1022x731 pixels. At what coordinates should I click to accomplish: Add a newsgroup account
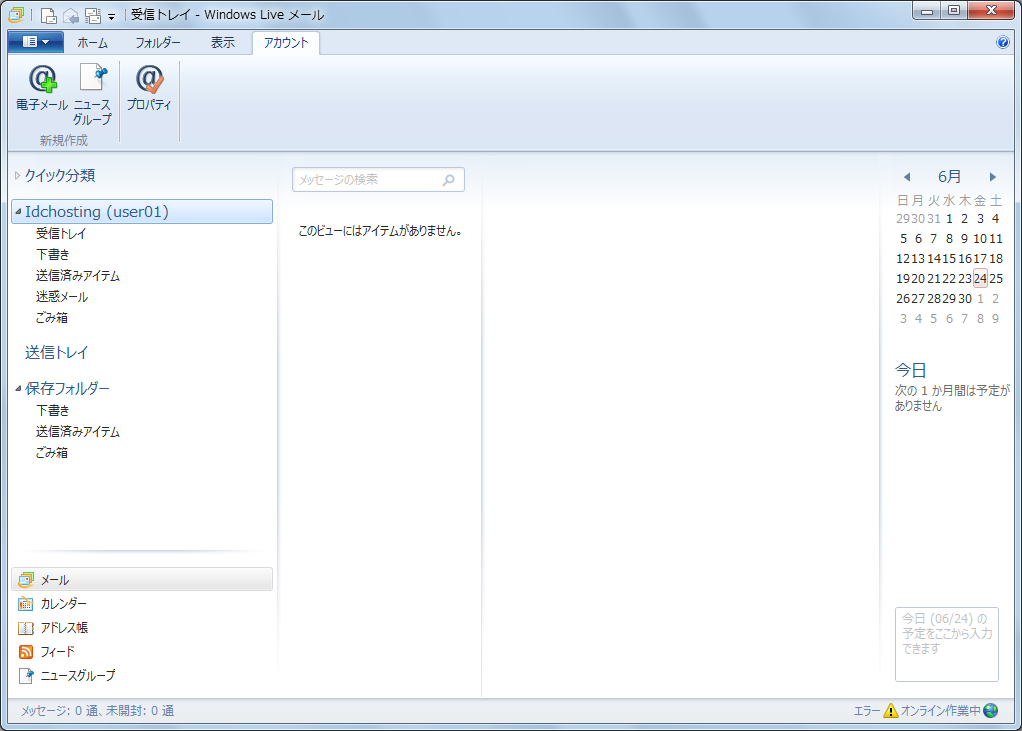92,94
